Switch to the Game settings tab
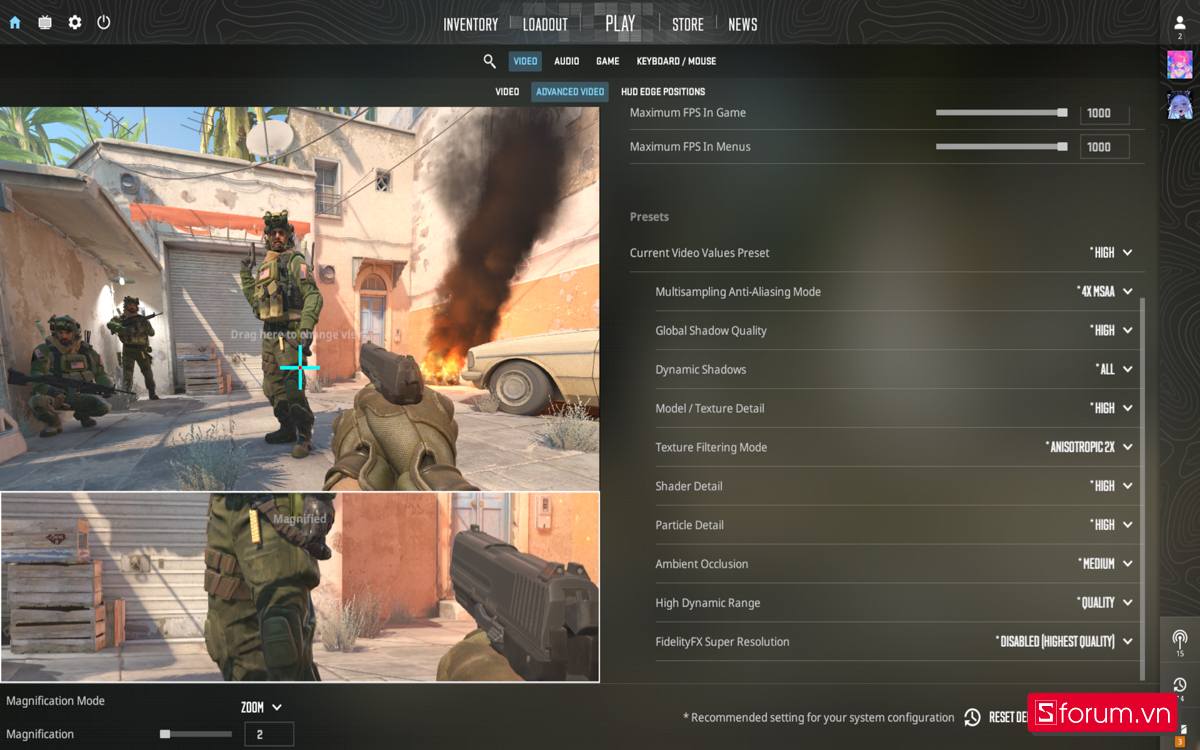 point(608,61)
